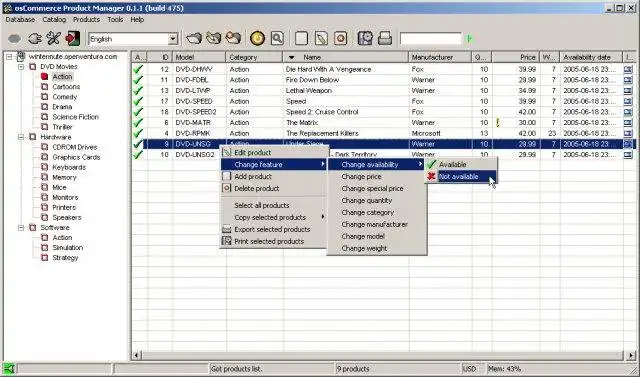This screenshot has width=640, height=377.
Task: Select Not available option
Action: point(461,177)
